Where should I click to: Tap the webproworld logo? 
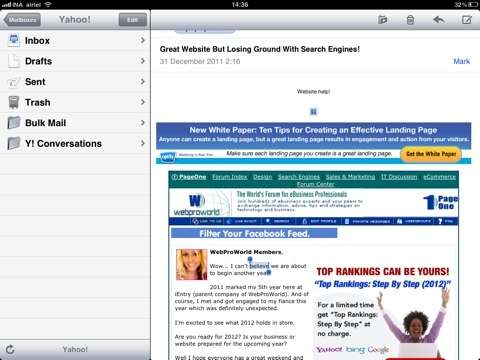[197, 204]
